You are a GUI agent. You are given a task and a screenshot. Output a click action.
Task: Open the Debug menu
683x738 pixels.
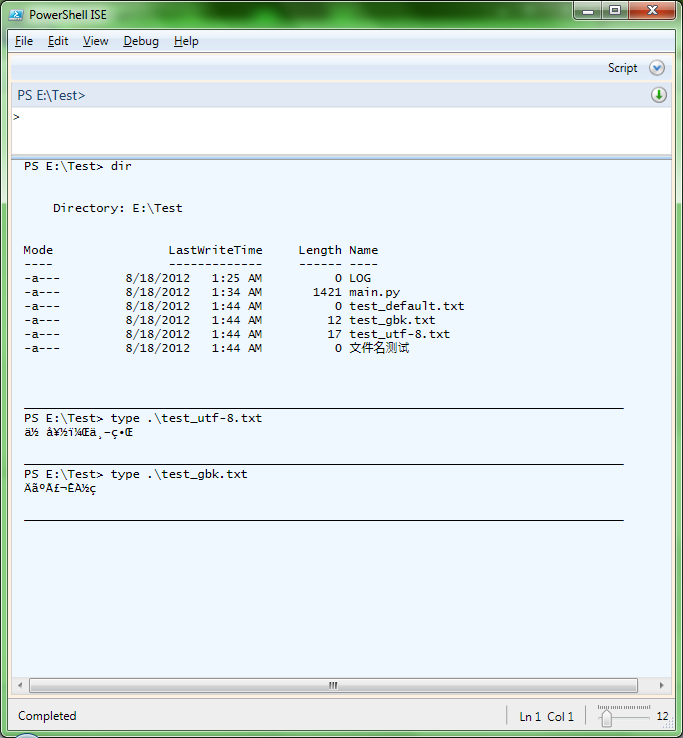[141, 41]
